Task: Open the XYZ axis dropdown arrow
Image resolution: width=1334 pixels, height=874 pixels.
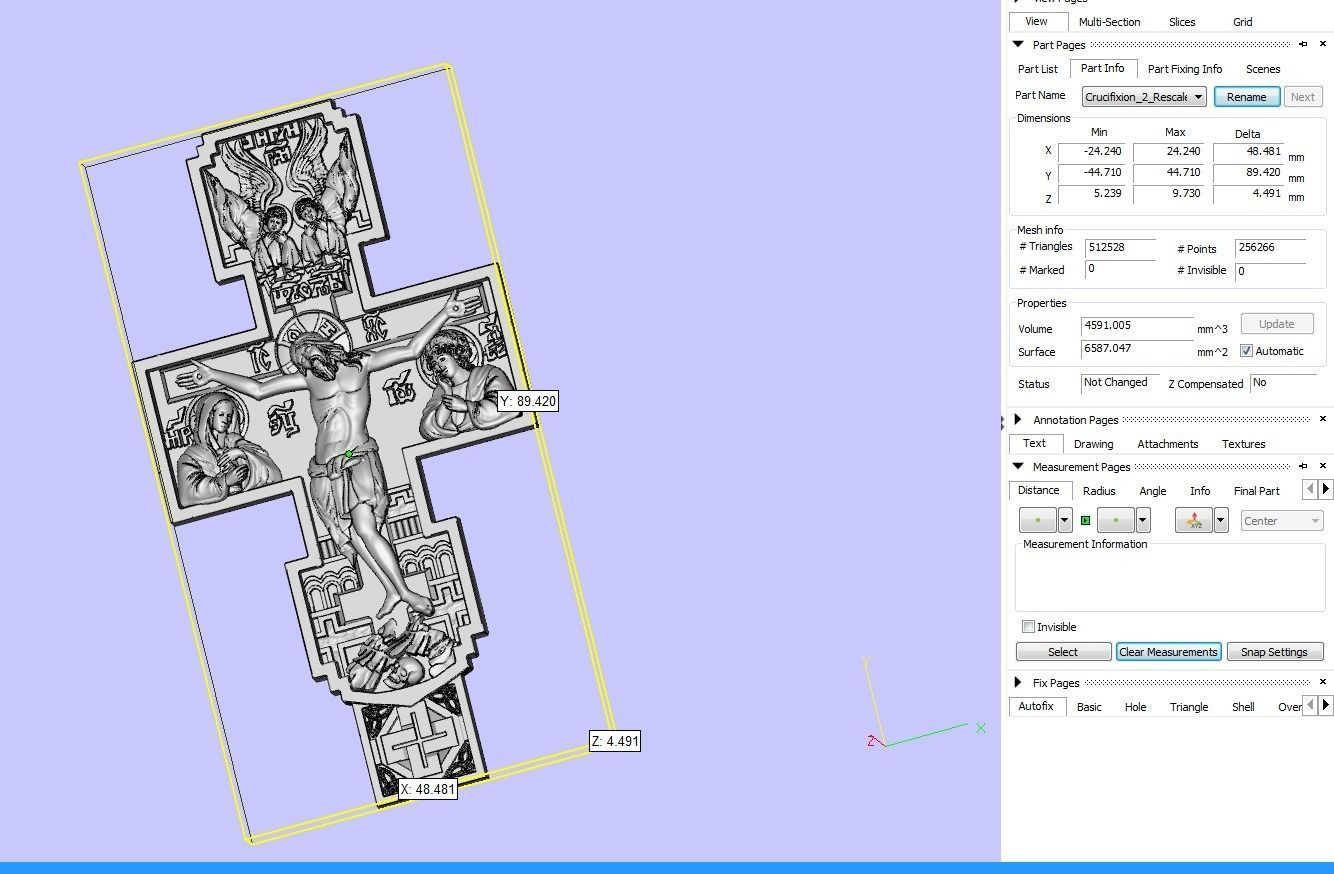Action: coord(1221,520)
